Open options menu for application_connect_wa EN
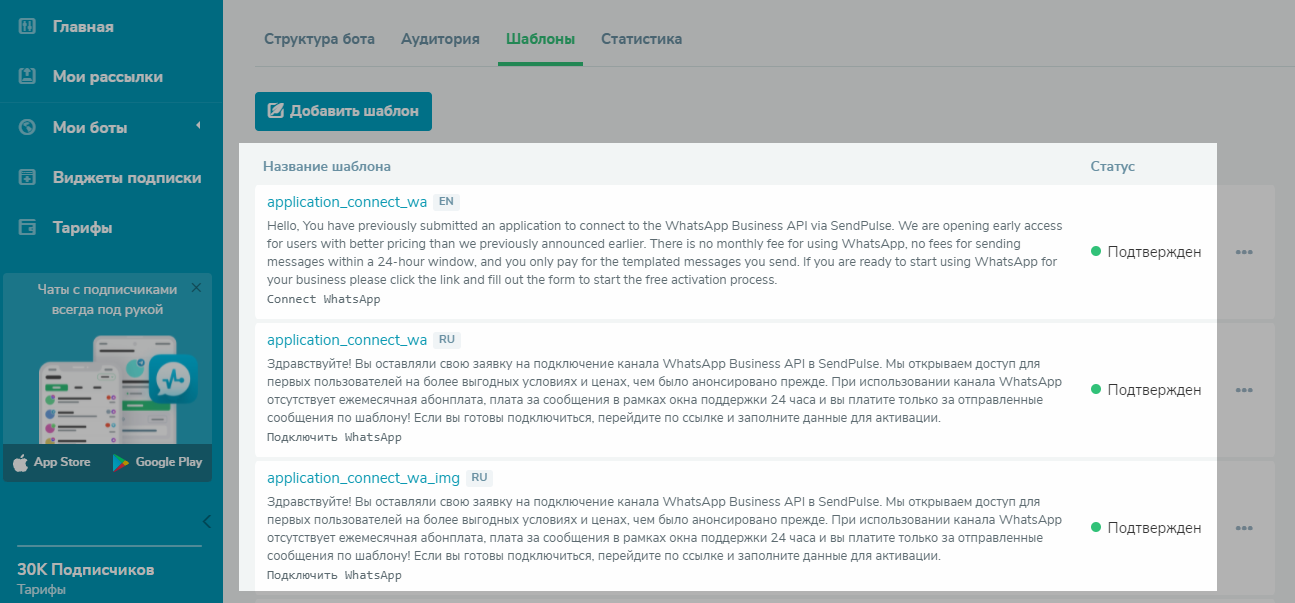 pyautogui.click(x=1244, y=252)
